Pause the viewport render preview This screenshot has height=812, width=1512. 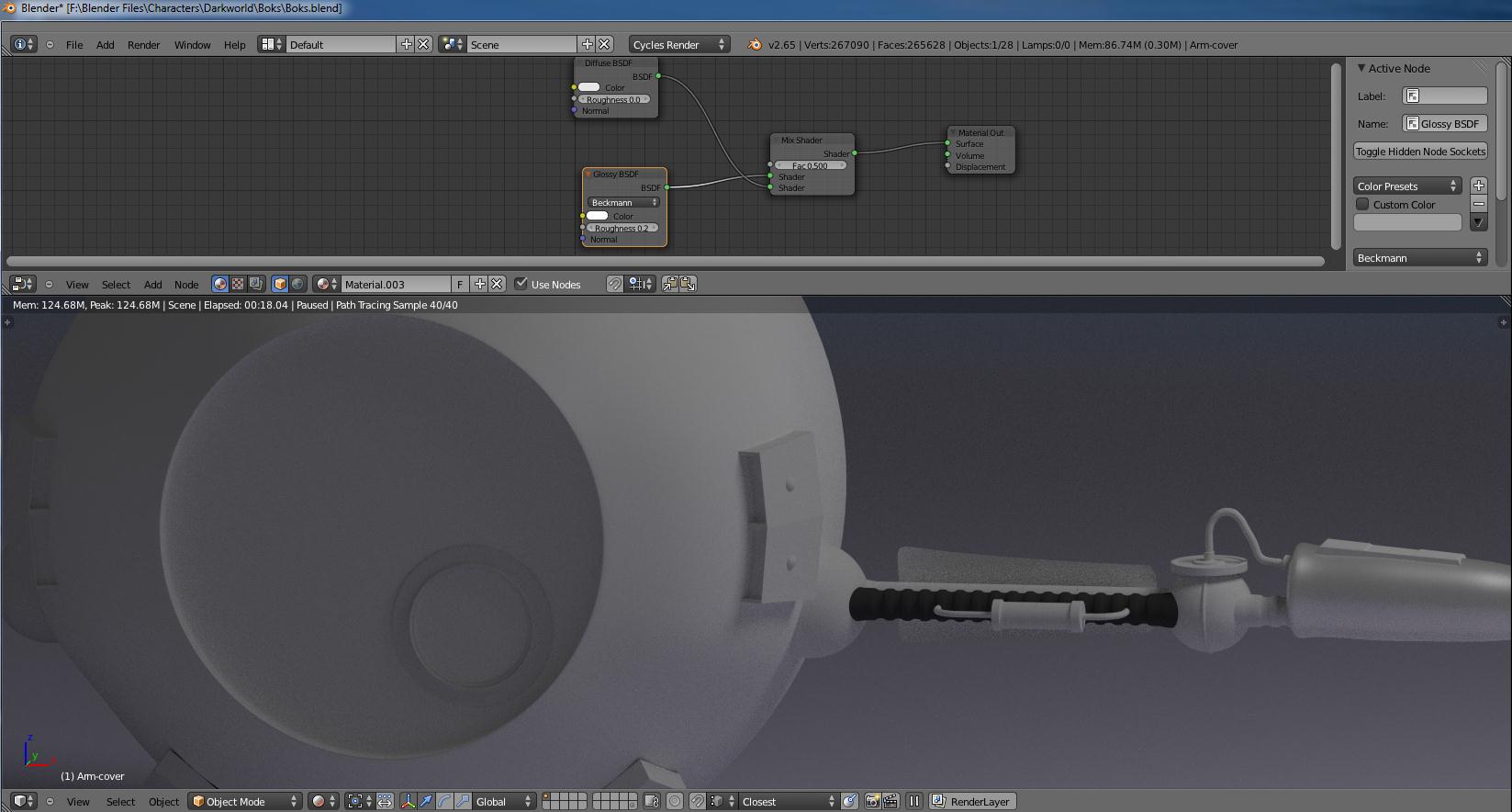914,801
